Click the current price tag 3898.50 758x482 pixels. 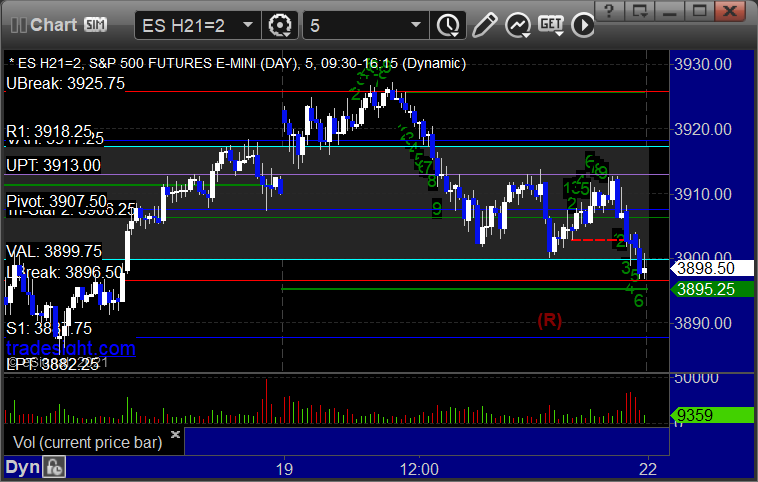coord(712,268)
